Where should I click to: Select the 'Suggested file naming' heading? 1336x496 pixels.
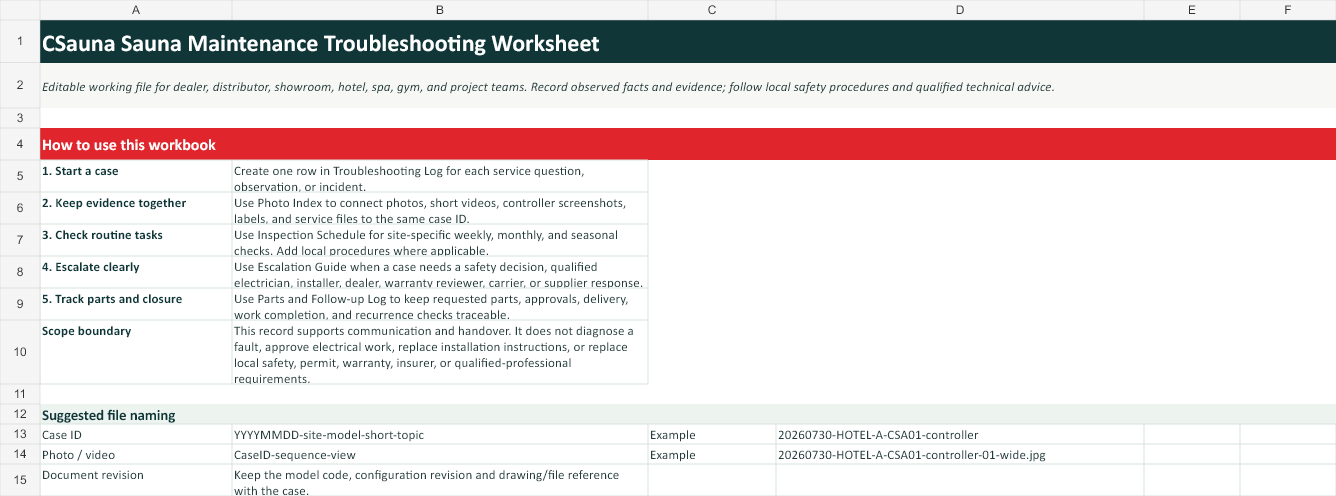[x=688, y=414]
